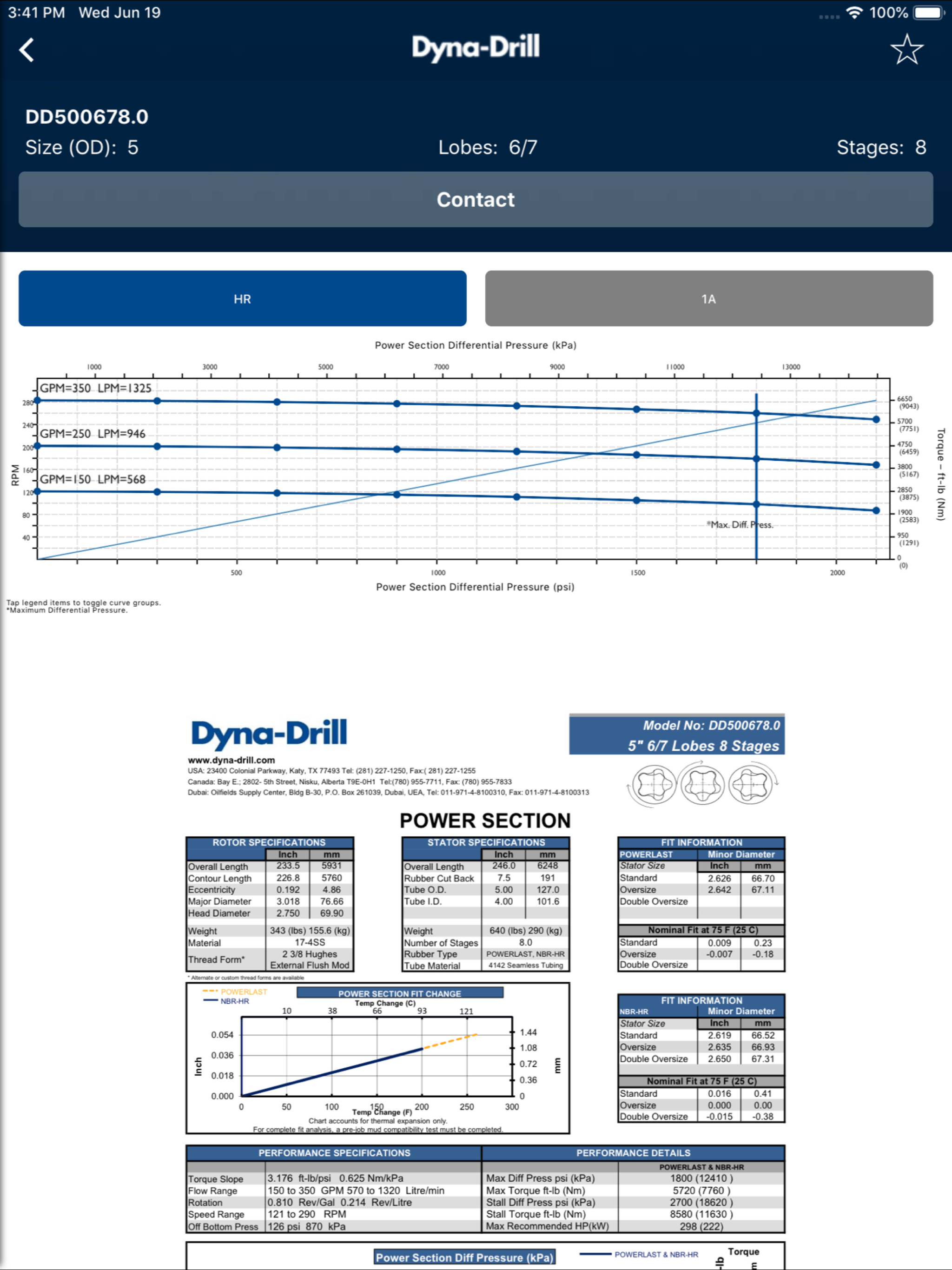This screenshot has height=1270, width=952.
Task: Tap the Dyna-Drill datasheet logo
Action: pos(269,734)
